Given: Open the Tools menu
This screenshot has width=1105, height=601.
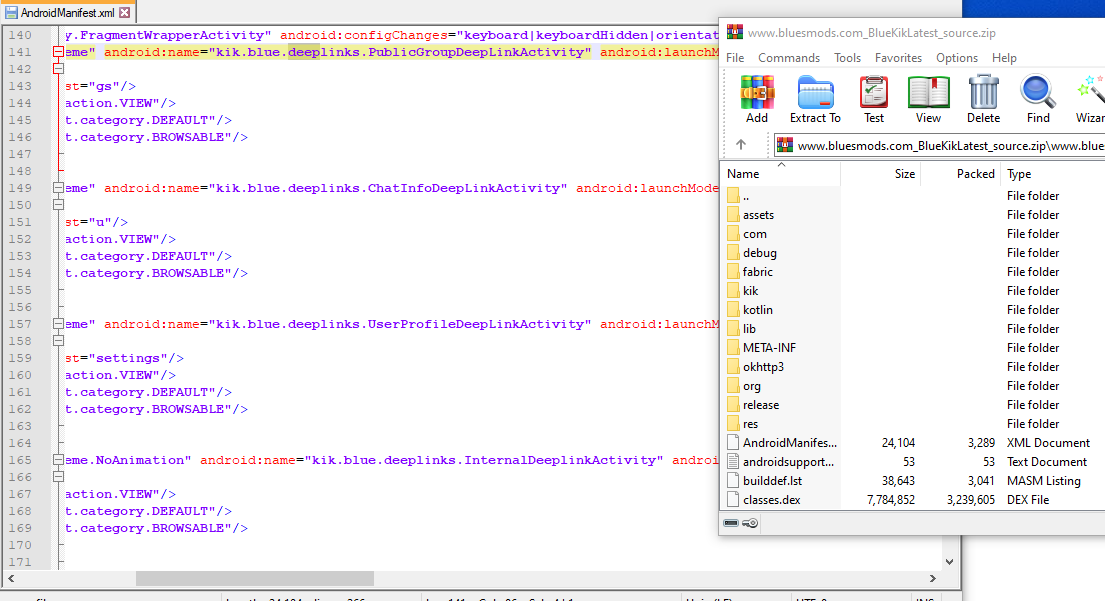Looking at the screenshot, I should tap(847, 58).
